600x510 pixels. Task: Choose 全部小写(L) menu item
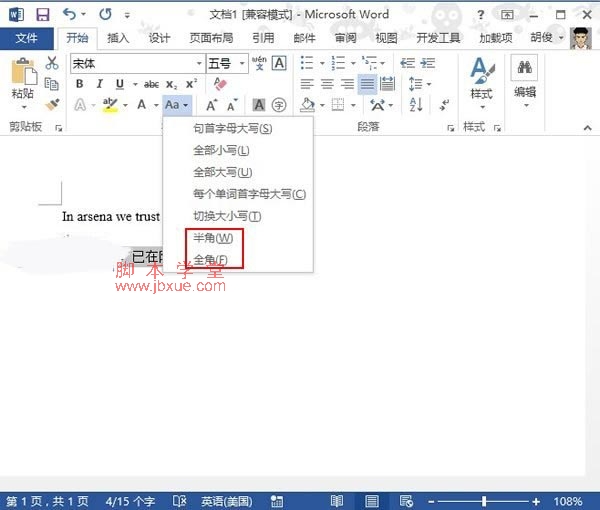[221, 150]
